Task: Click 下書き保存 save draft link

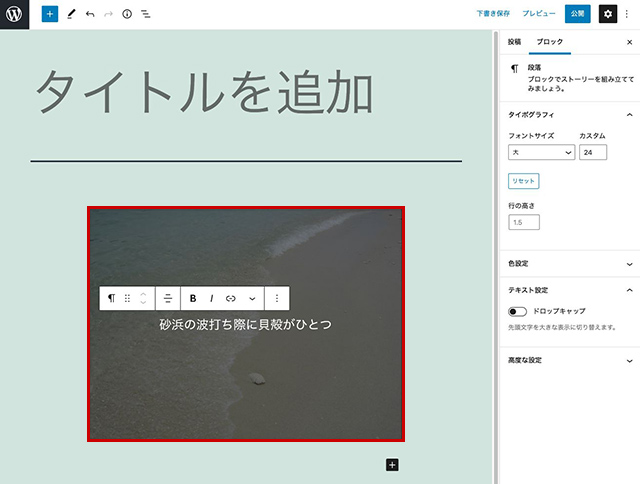Action: [493, 14]
